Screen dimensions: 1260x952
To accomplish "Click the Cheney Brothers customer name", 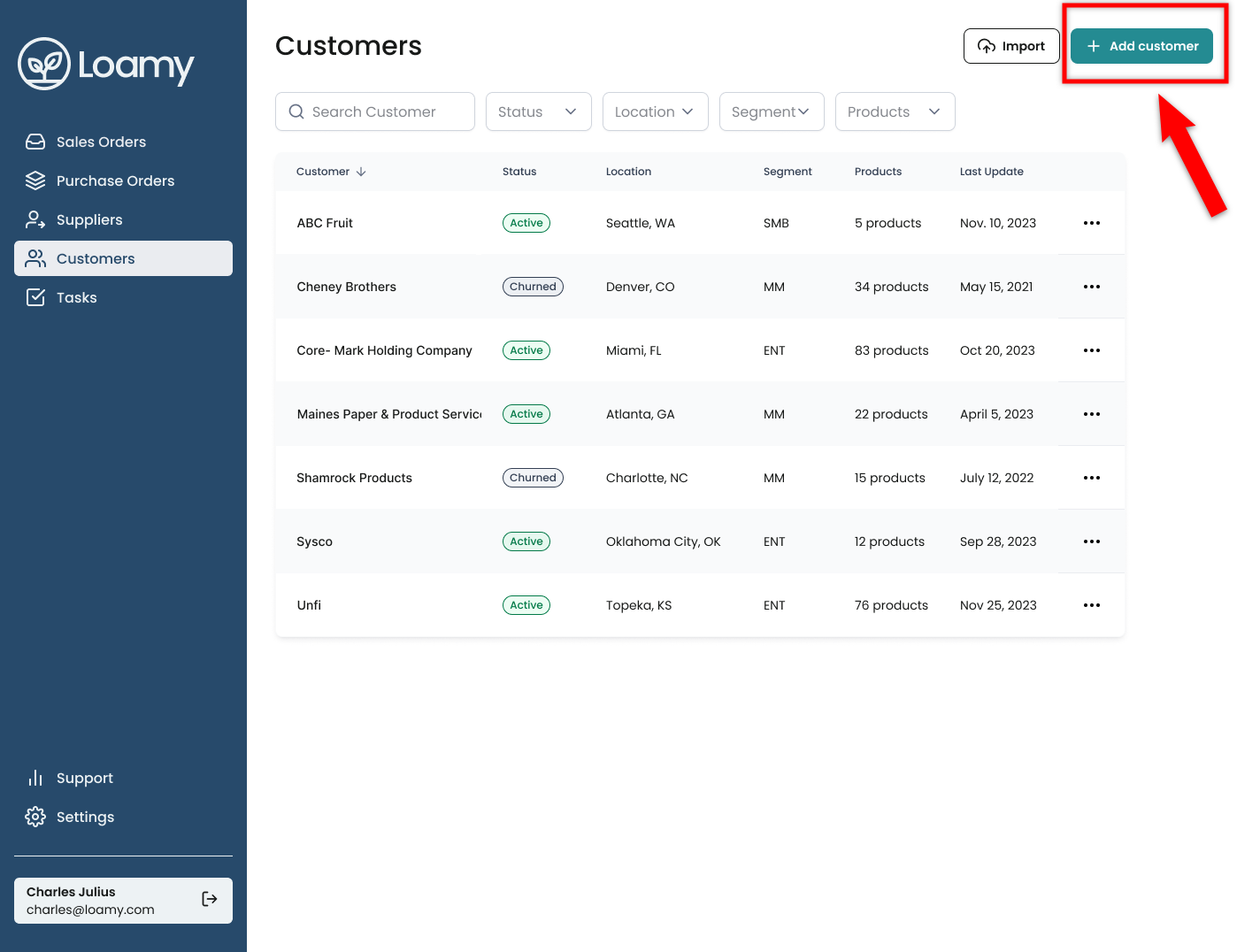I will click(x=347, y=287).
